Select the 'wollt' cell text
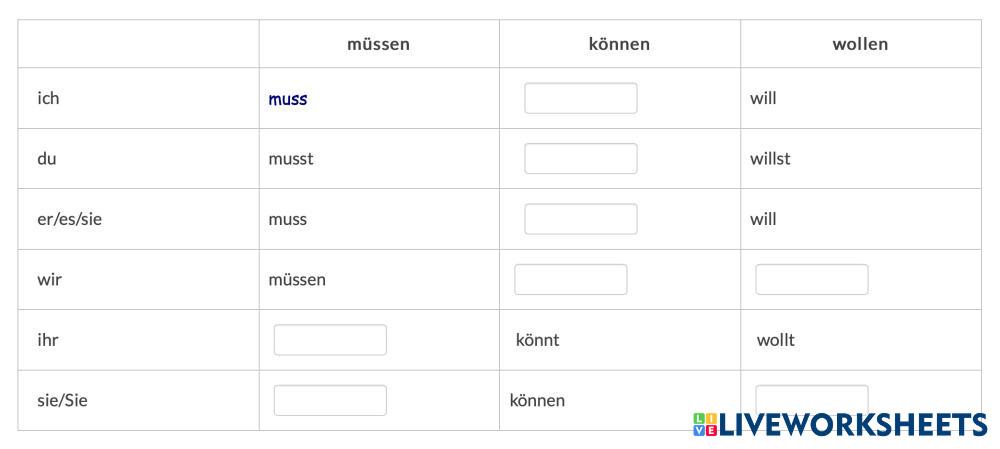 [x=775, y=340]
